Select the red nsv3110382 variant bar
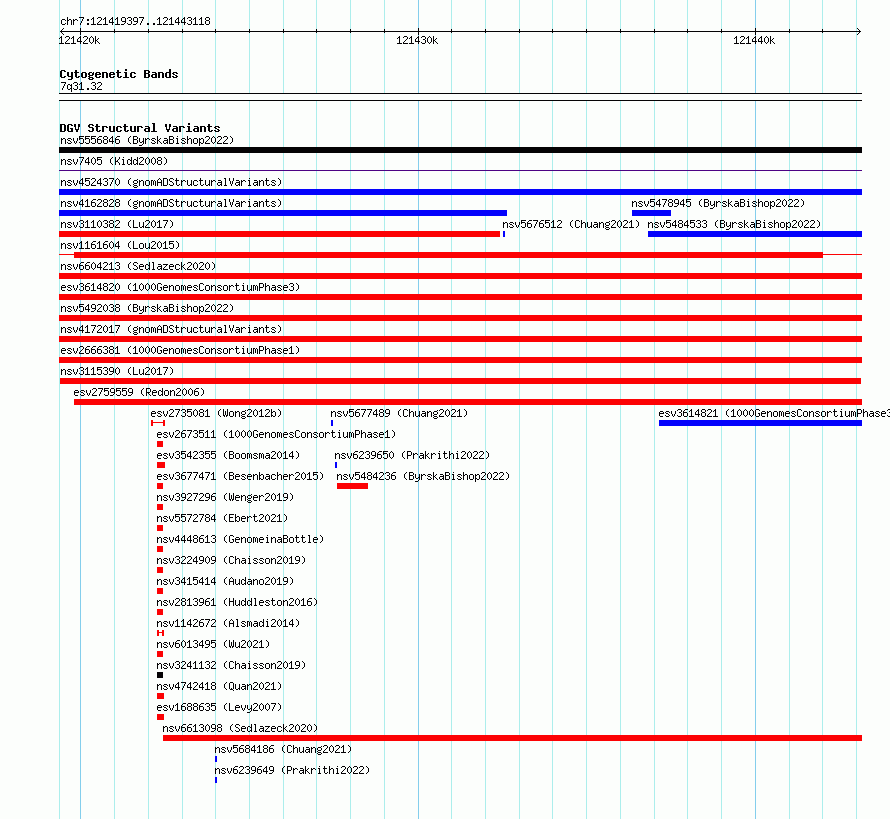Image resolution: width=890 pixels, height=819 pixels. [279, 234]
